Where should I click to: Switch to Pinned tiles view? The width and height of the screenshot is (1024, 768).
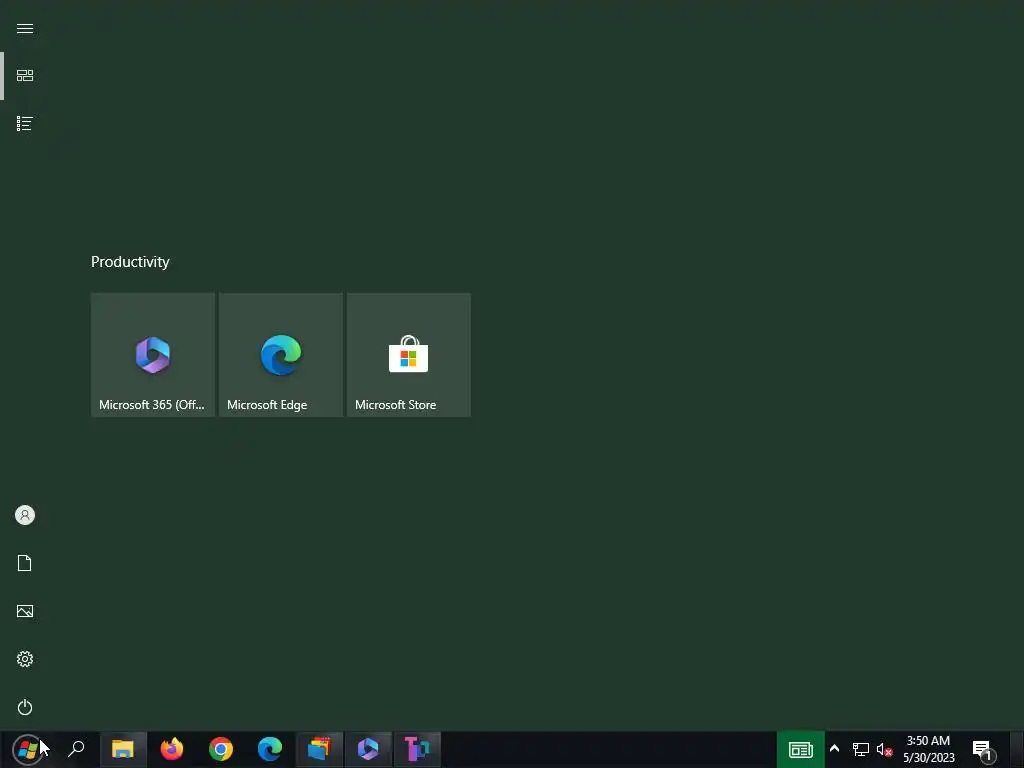25,76
